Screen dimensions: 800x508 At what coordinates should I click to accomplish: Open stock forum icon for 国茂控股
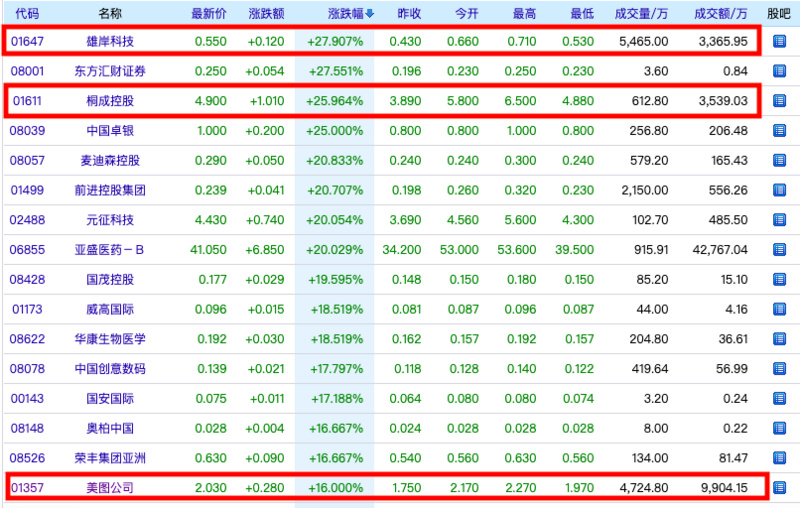pos(779,279)
